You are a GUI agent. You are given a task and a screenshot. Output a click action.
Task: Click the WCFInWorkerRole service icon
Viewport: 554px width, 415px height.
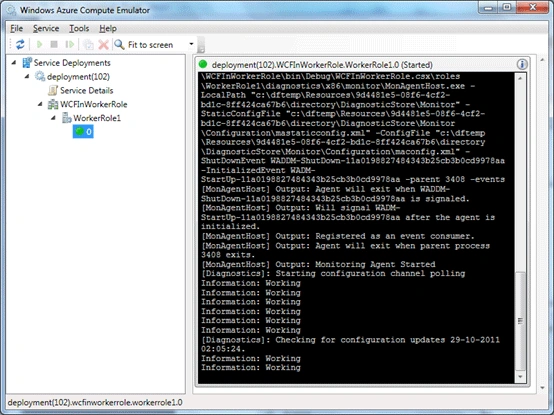(53, 104)
